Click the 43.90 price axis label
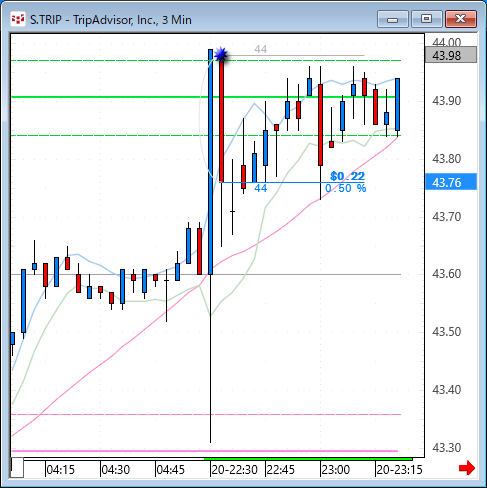The image size is (487, 488). [x=447, y=100]
